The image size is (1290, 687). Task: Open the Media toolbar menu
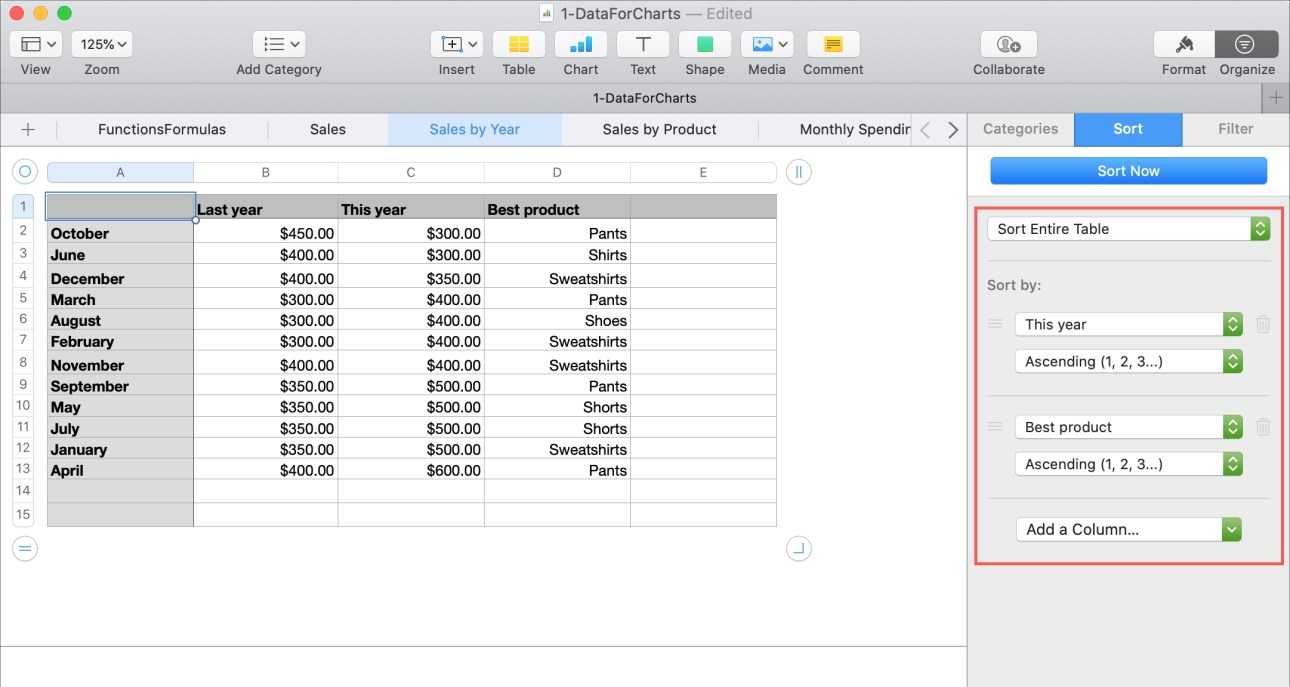pos(766,45)
